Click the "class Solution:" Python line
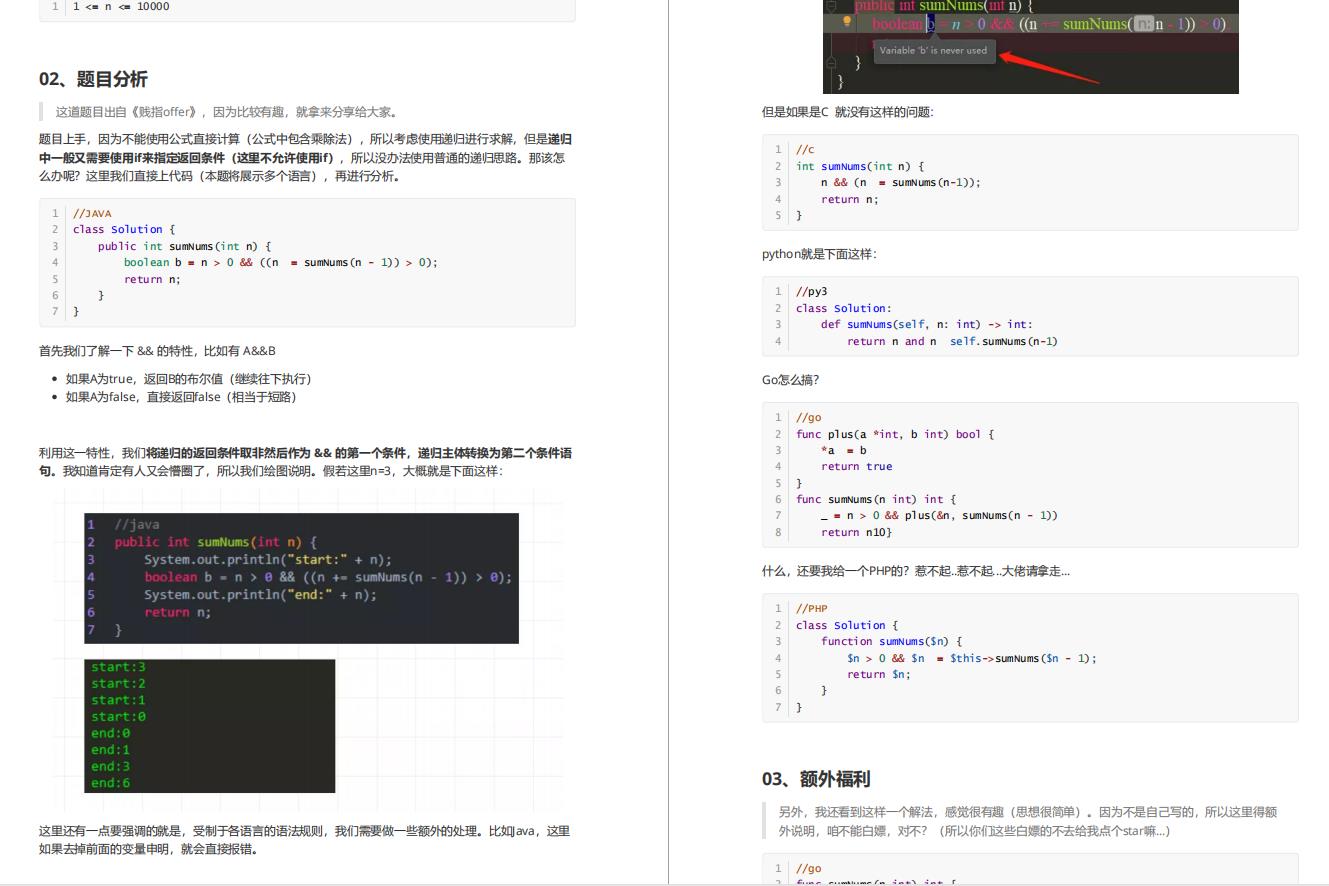Image resolution: width=1329 pixels, height=886 pixels. (843, 309)
